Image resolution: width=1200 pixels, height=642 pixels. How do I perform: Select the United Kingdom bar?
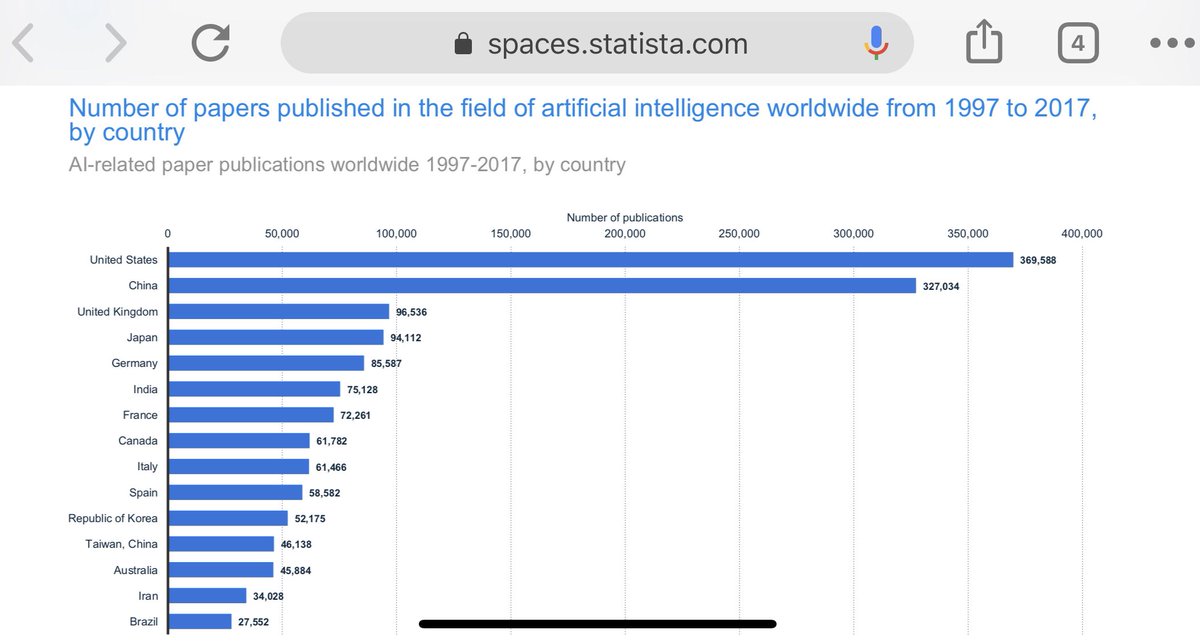pyautogui.click(x=279, y=311)
